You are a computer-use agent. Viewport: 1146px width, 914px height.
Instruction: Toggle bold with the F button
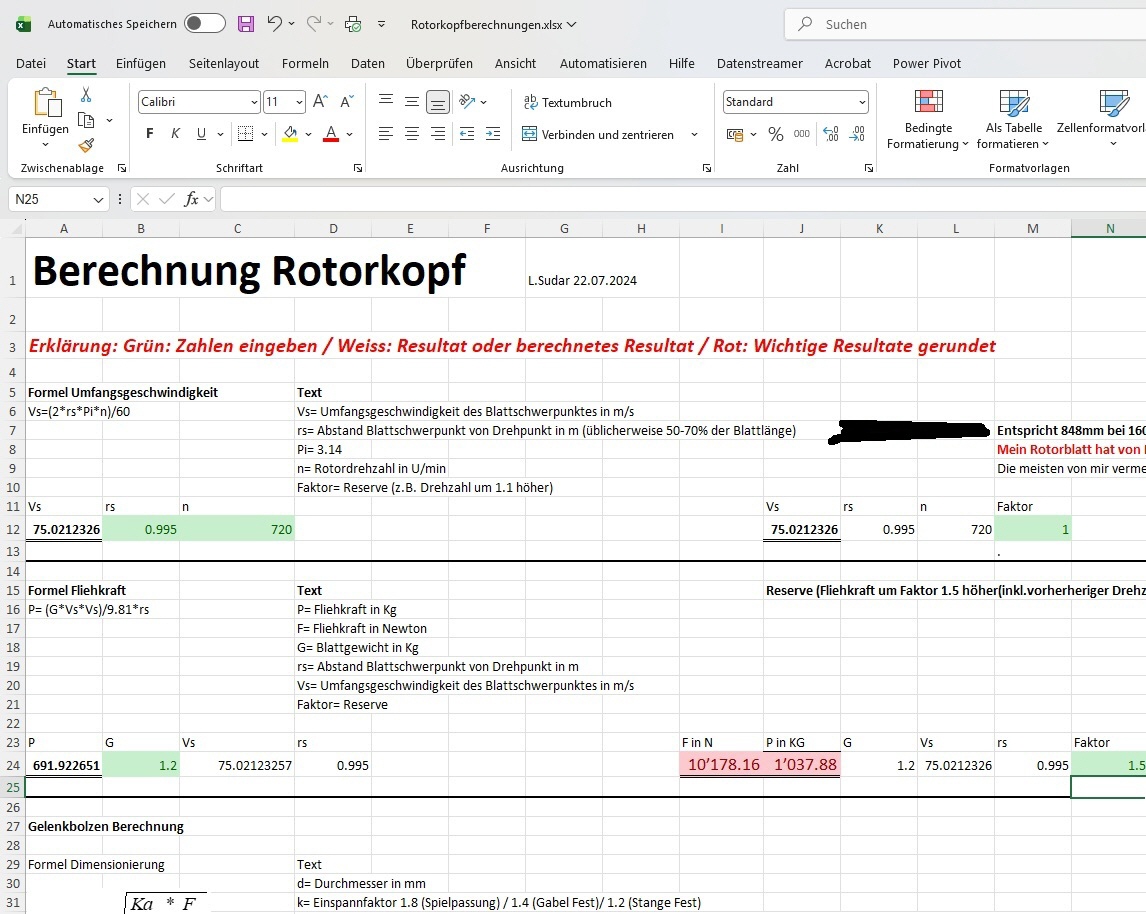coord(150,134)
